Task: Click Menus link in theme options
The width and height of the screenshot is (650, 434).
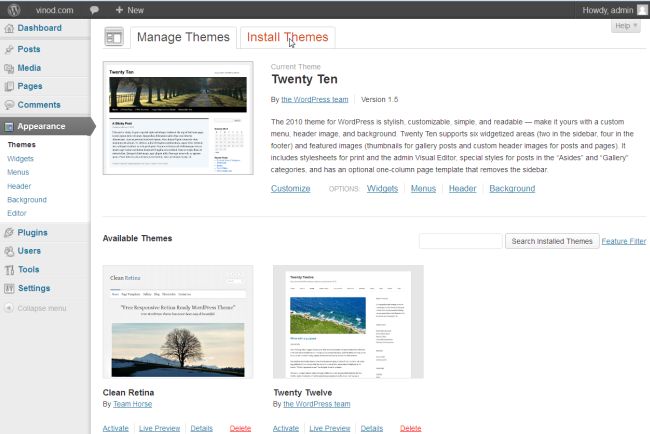Action: [x=423, y=189]
